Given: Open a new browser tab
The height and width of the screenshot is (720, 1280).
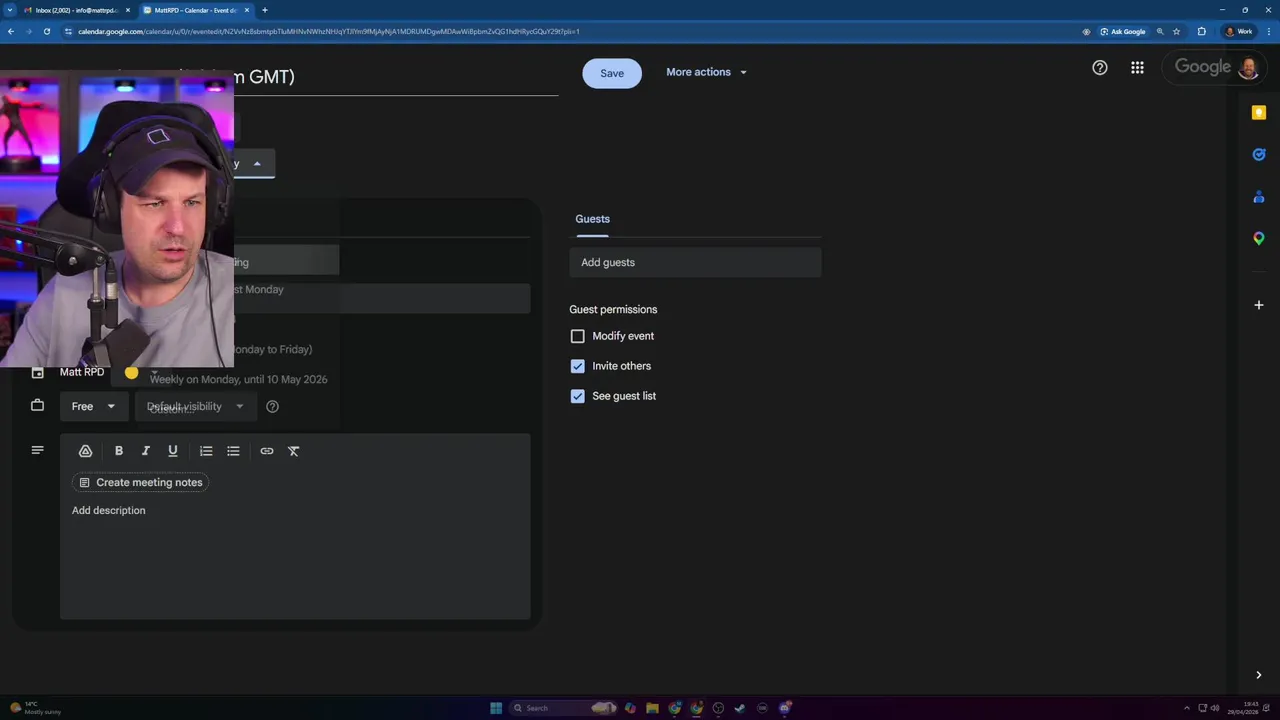Looking at the screenshot, I should (x=265, y=10).
